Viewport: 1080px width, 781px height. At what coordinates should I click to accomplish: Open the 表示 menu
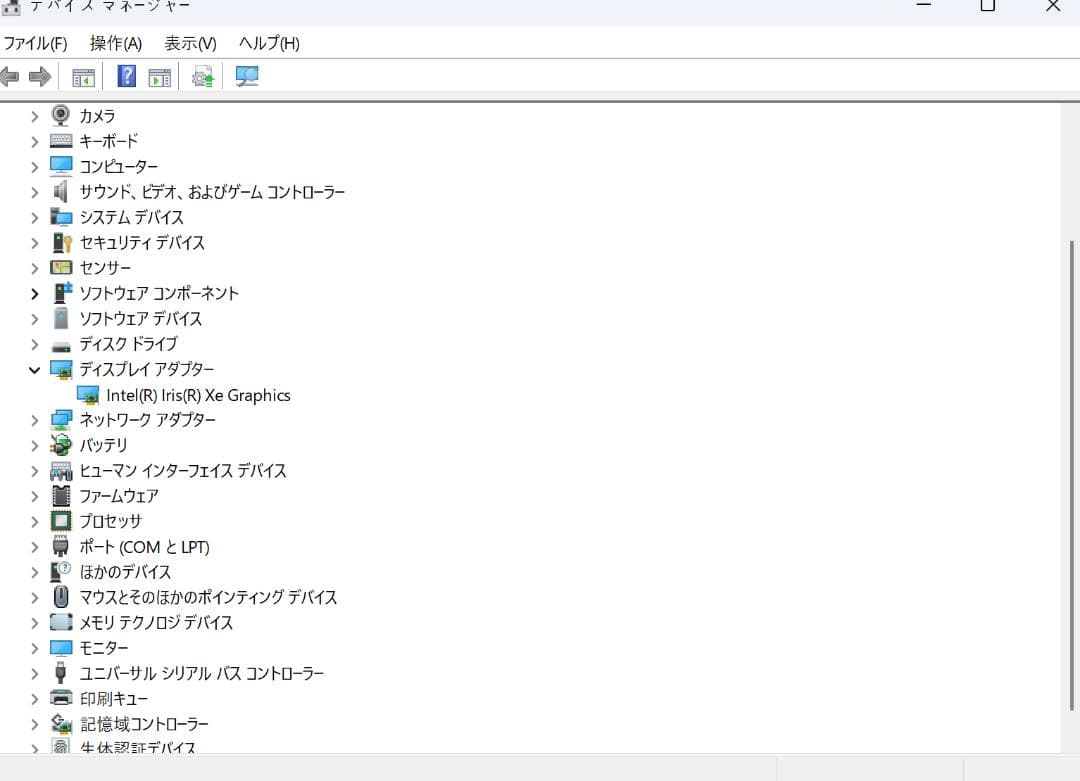pyautogui.click(x=189, y=43)
